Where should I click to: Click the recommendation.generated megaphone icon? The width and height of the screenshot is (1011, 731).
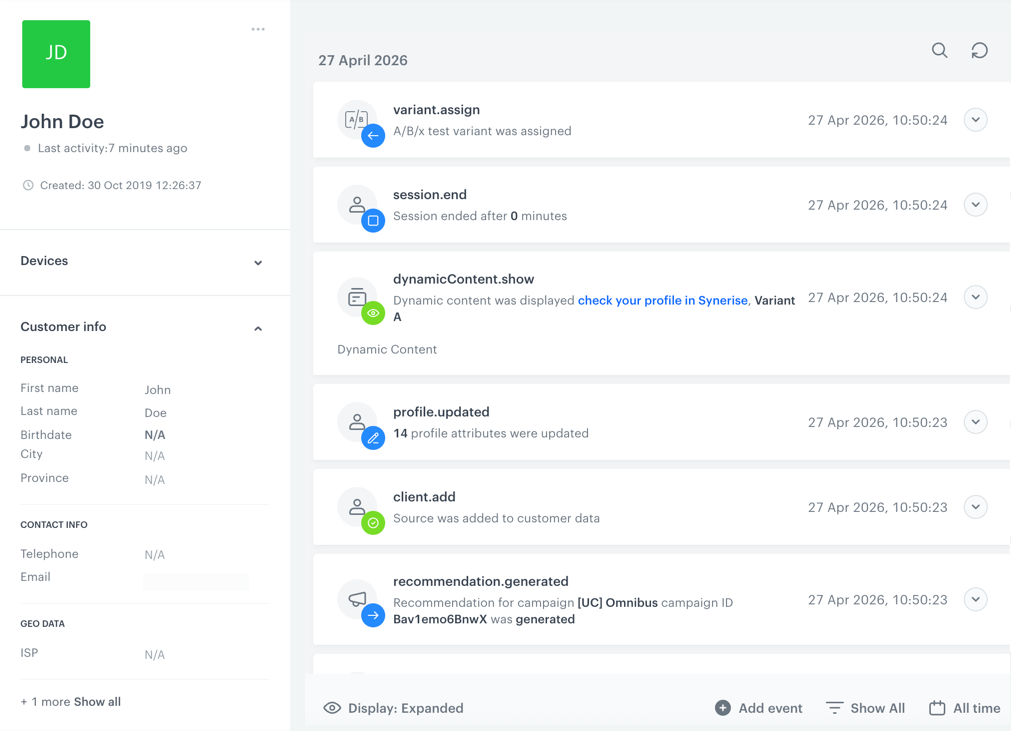358,599
